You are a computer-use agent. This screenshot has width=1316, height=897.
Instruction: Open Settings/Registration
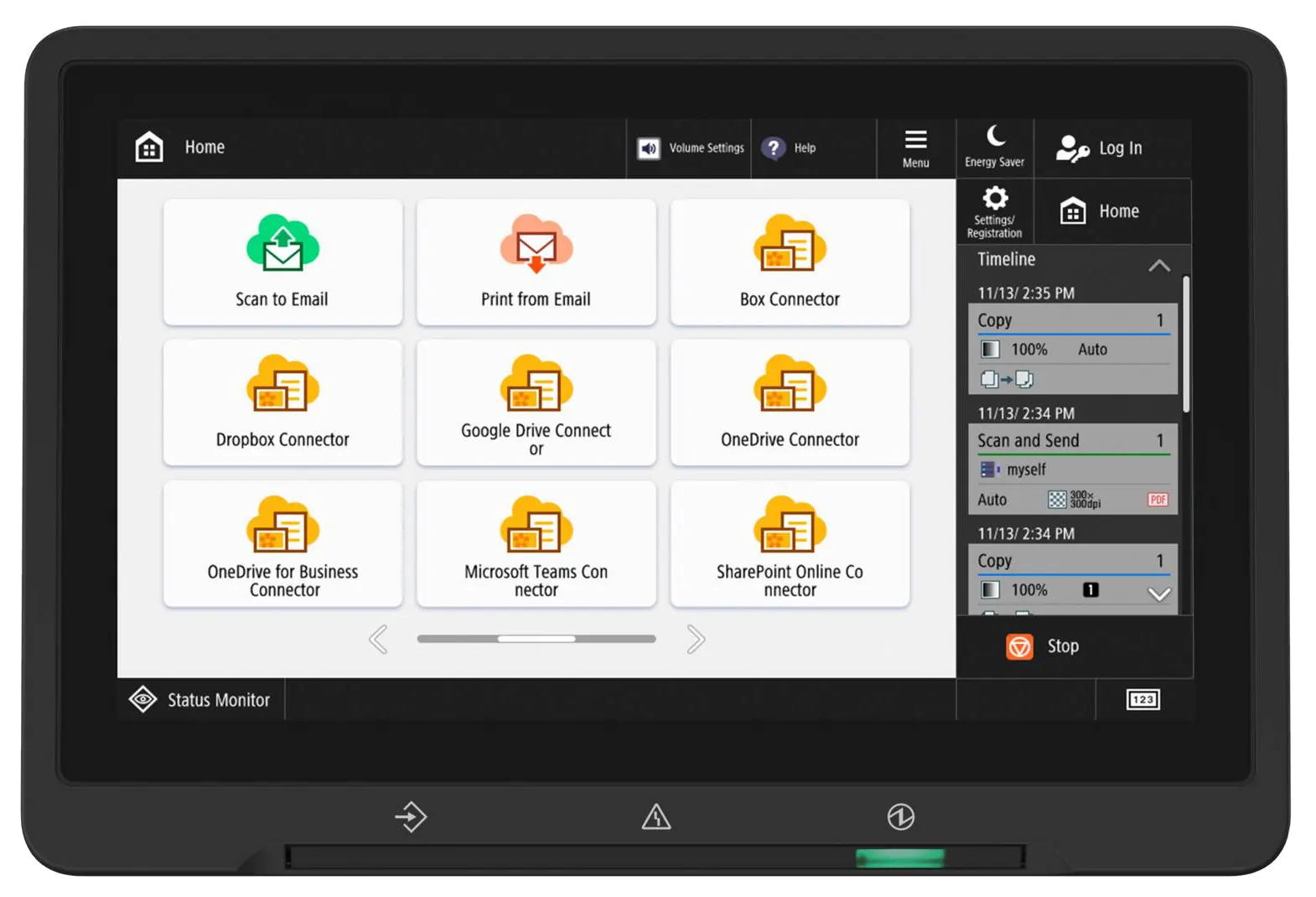tap(995, 211)
